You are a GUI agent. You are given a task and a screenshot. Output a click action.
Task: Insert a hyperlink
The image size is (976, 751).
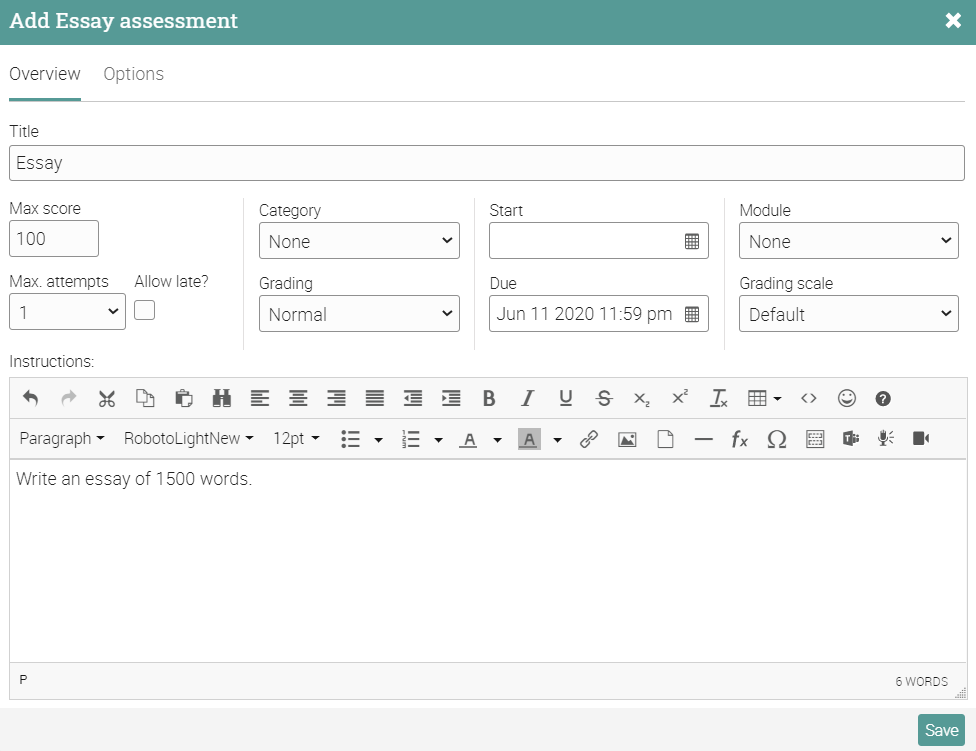[x=589, y=439]
